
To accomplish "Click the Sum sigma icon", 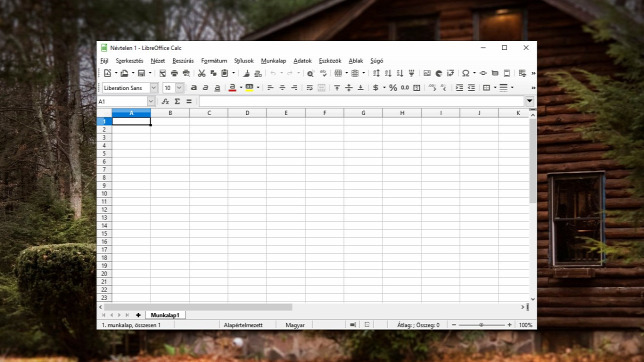I will [x=177, y=101].
